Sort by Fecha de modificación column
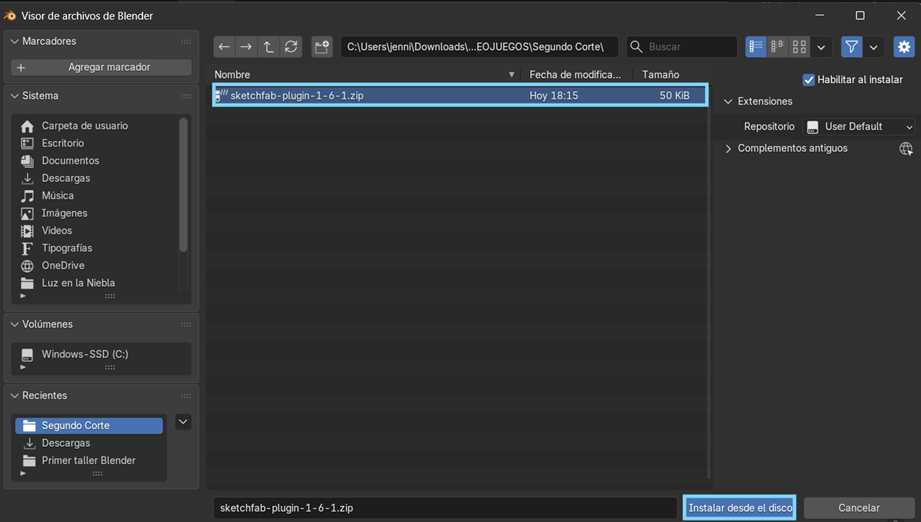This screenshot has width=921, height=522. tap(576, 75)
